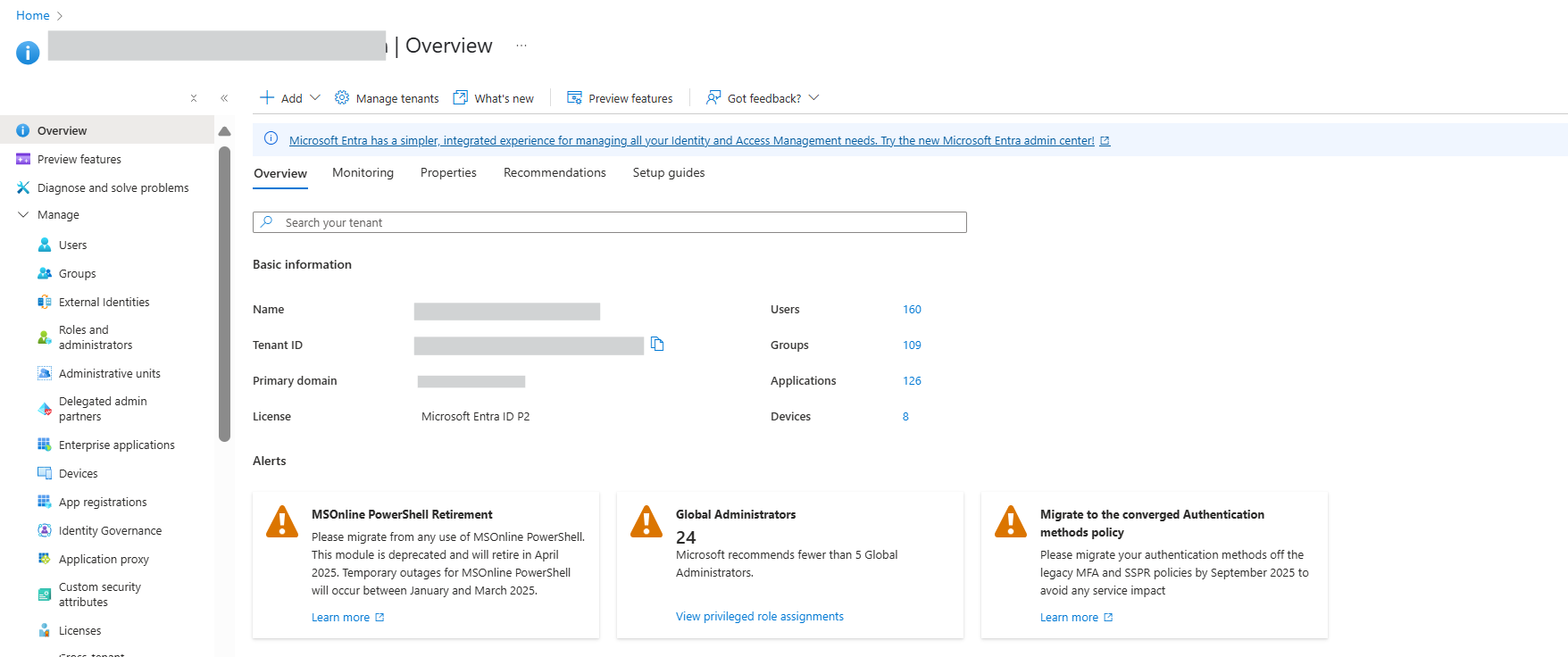
Task: Click the Delegated admin partners icon
Action: click(45, 409)
